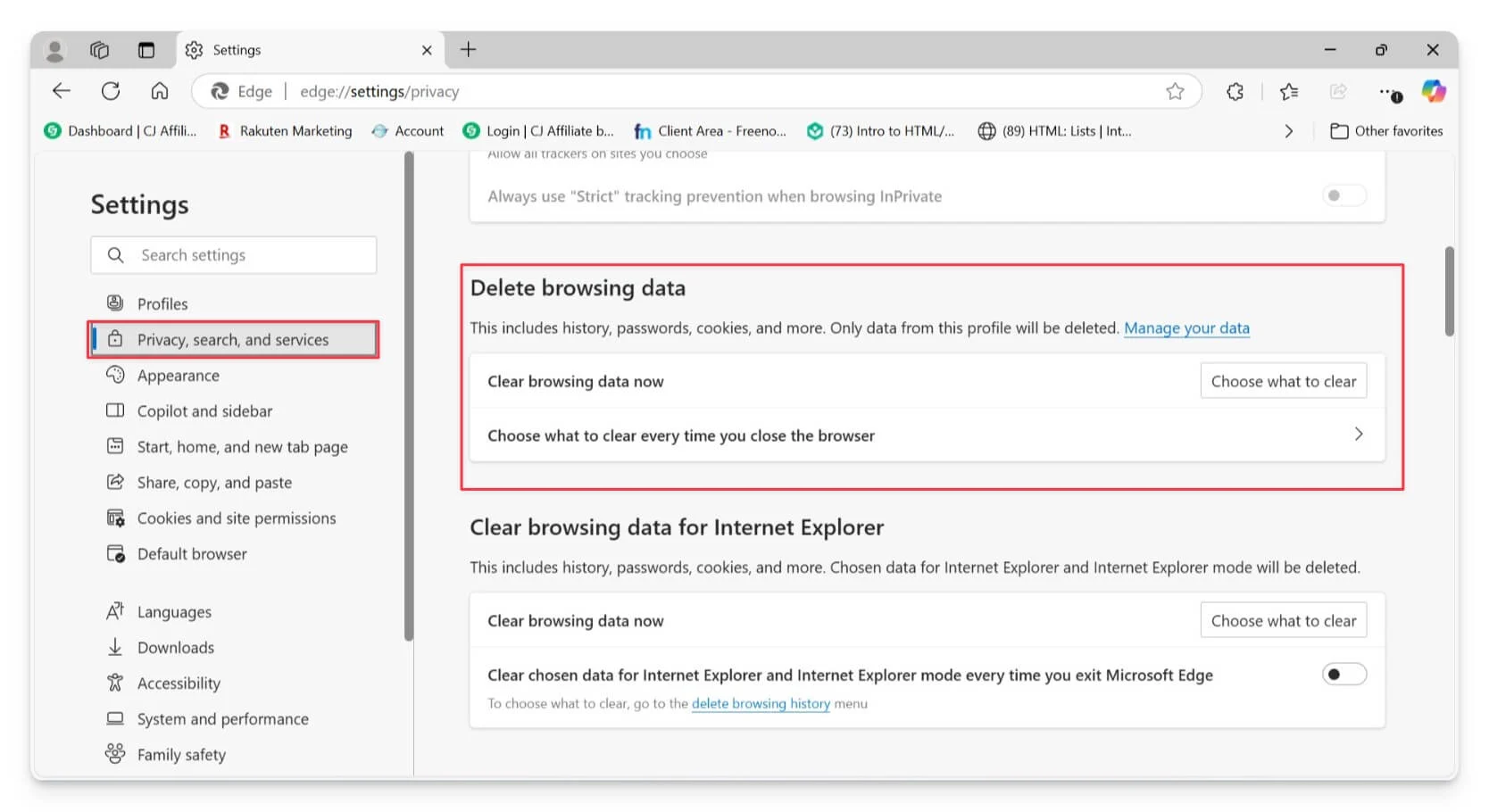Select Privacy, search, and services
1489x812 pixels.
[x=234, y=340]
